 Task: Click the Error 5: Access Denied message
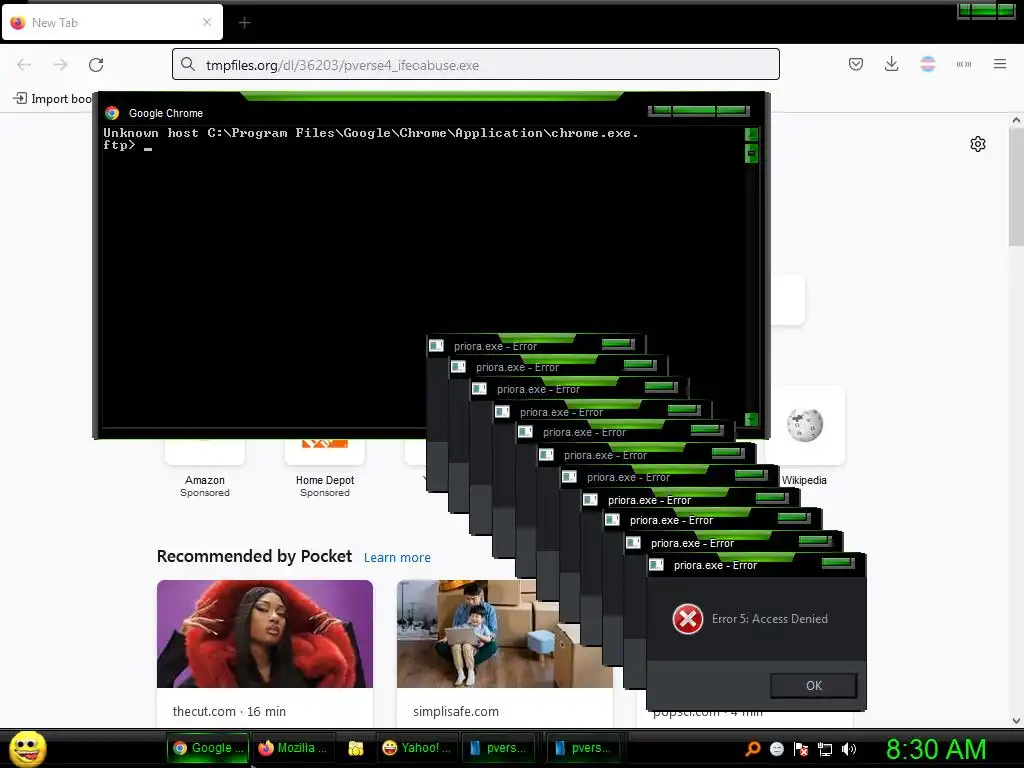[769, 618]
